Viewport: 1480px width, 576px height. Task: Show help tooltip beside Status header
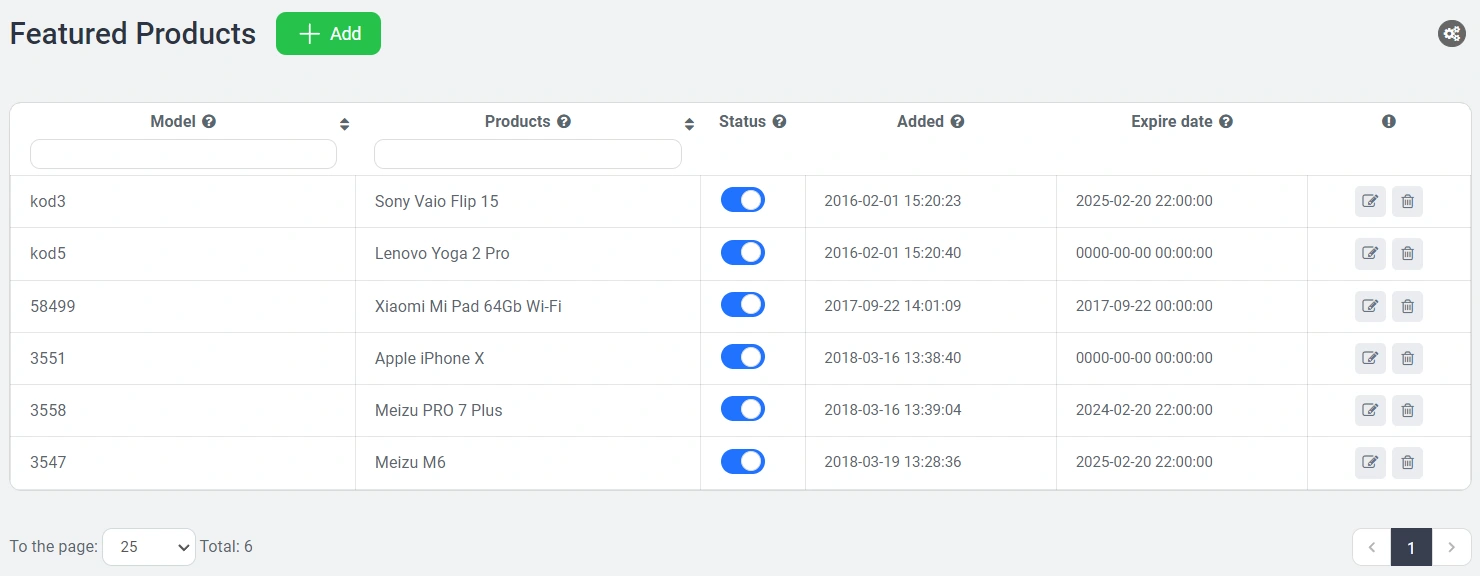click(779, 122)
